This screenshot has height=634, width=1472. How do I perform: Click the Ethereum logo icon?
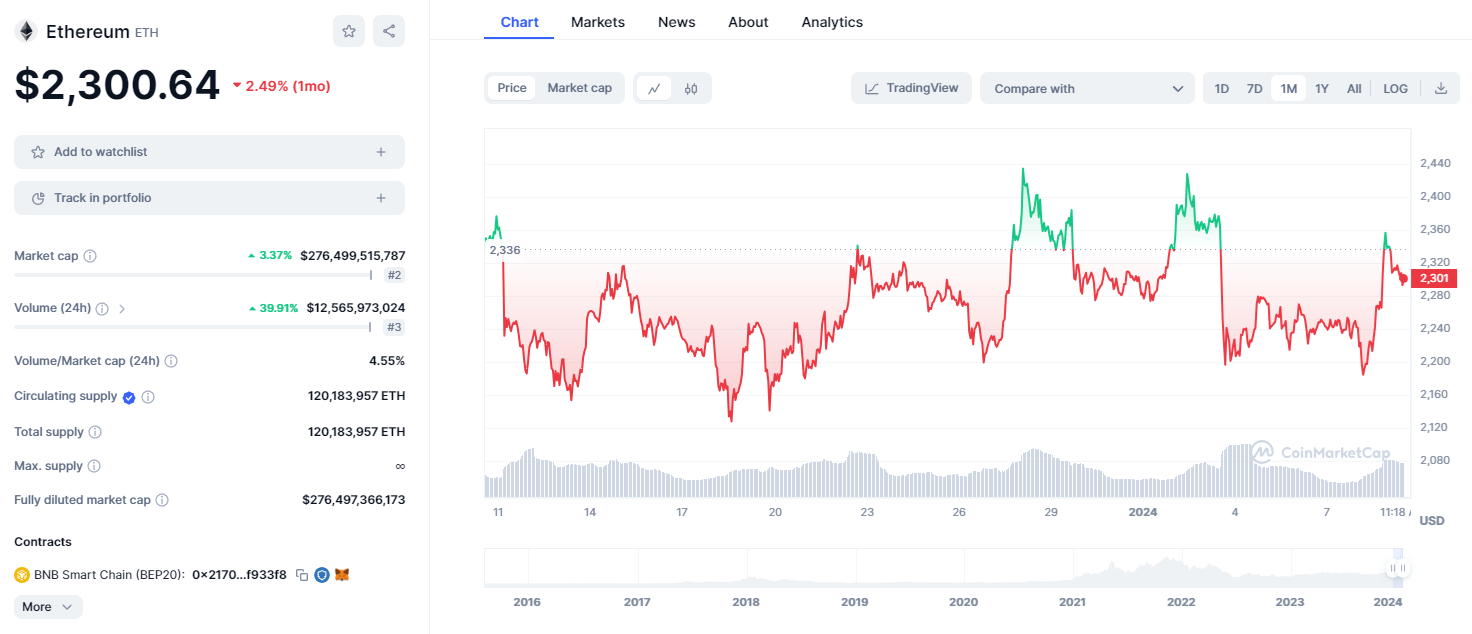click(26, 31)
